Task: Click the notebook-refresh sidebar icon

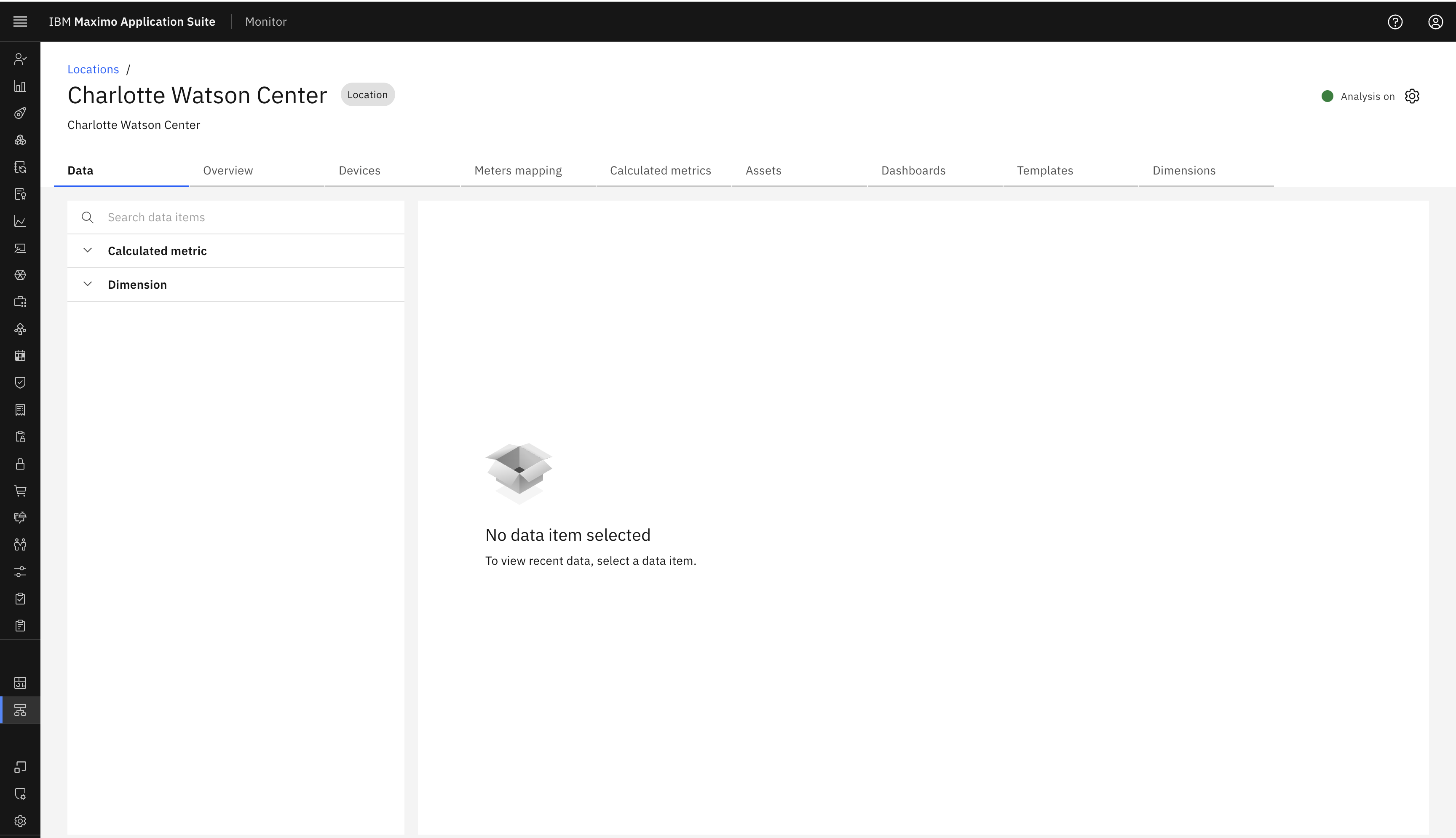Action: click(20, 167)
